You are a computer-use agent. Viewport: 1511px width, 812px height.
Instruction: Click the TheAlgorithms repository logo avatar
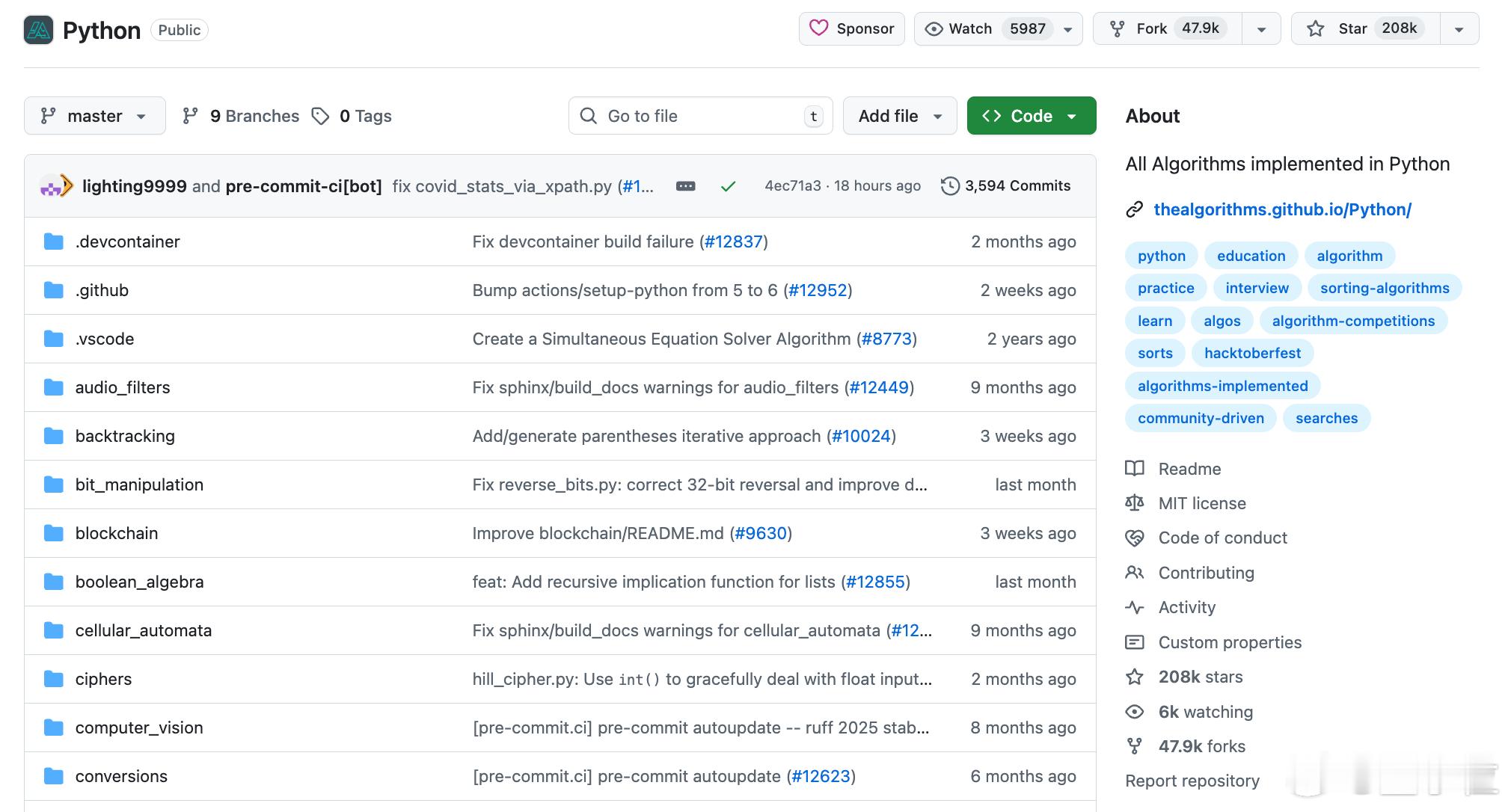38,30
